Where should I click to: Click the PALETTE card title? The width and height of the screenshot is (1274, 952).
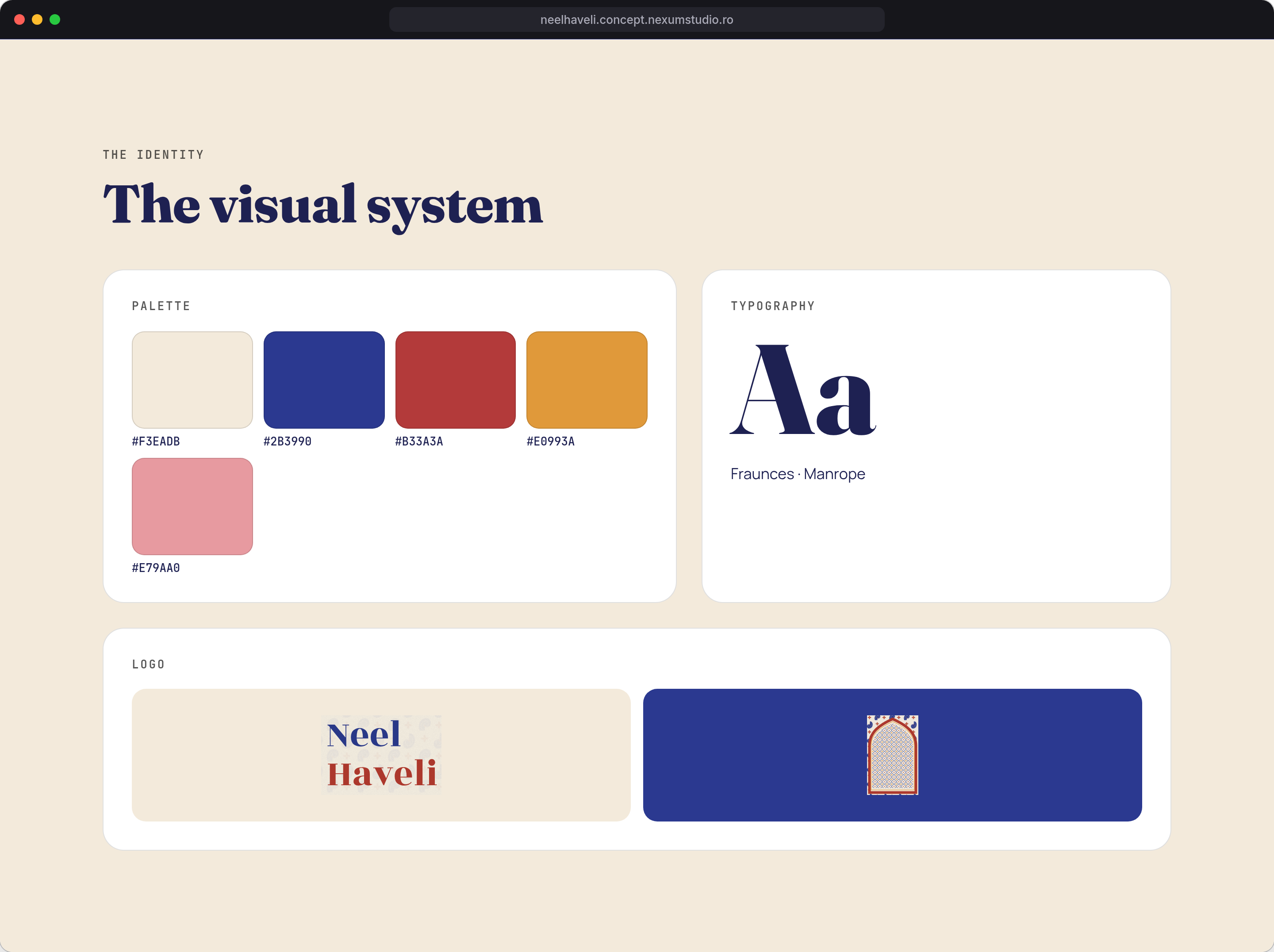point(161,306)
